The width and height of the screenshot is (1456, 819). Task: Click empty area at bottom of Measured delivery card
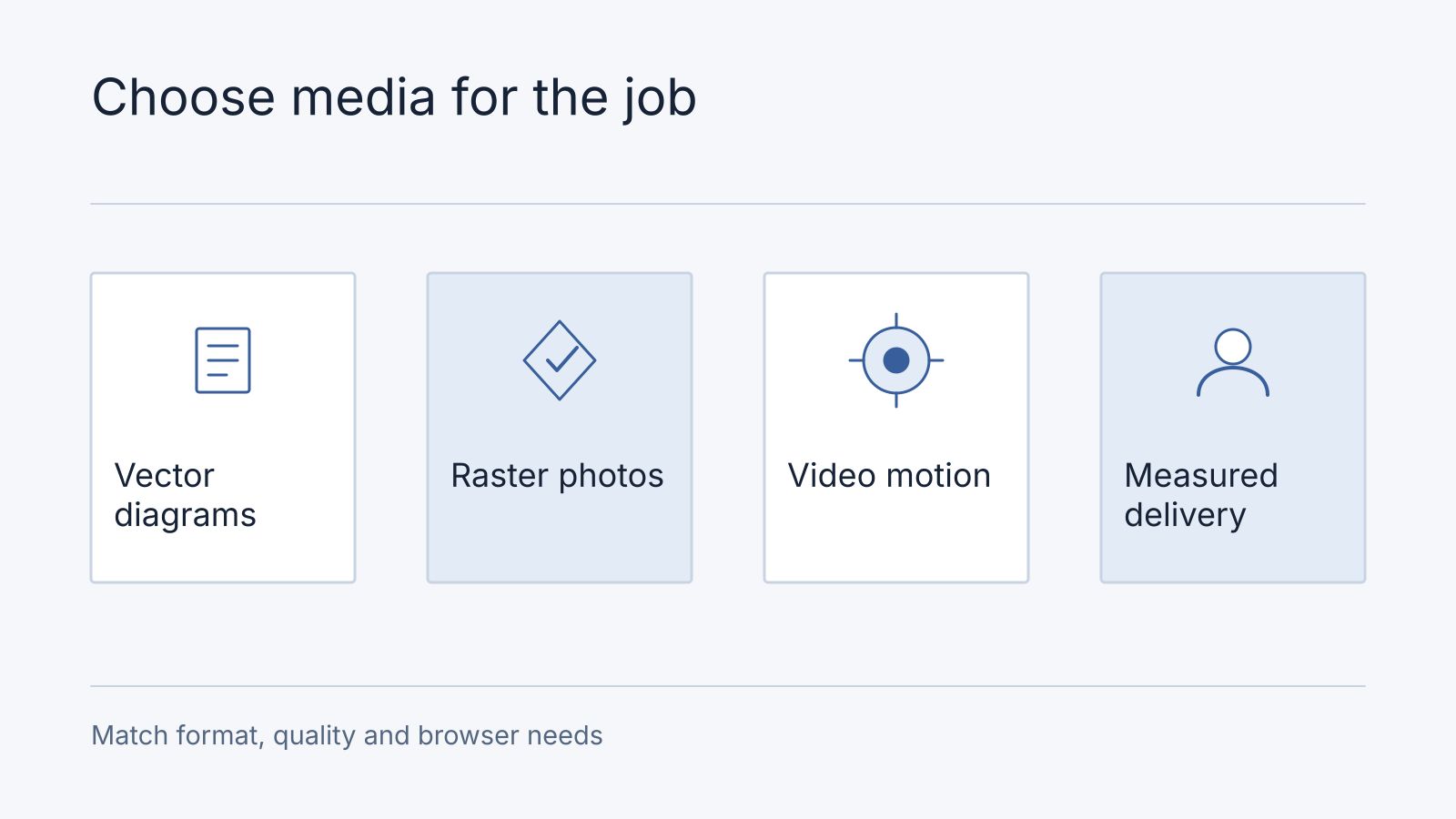pos(1233,558)
